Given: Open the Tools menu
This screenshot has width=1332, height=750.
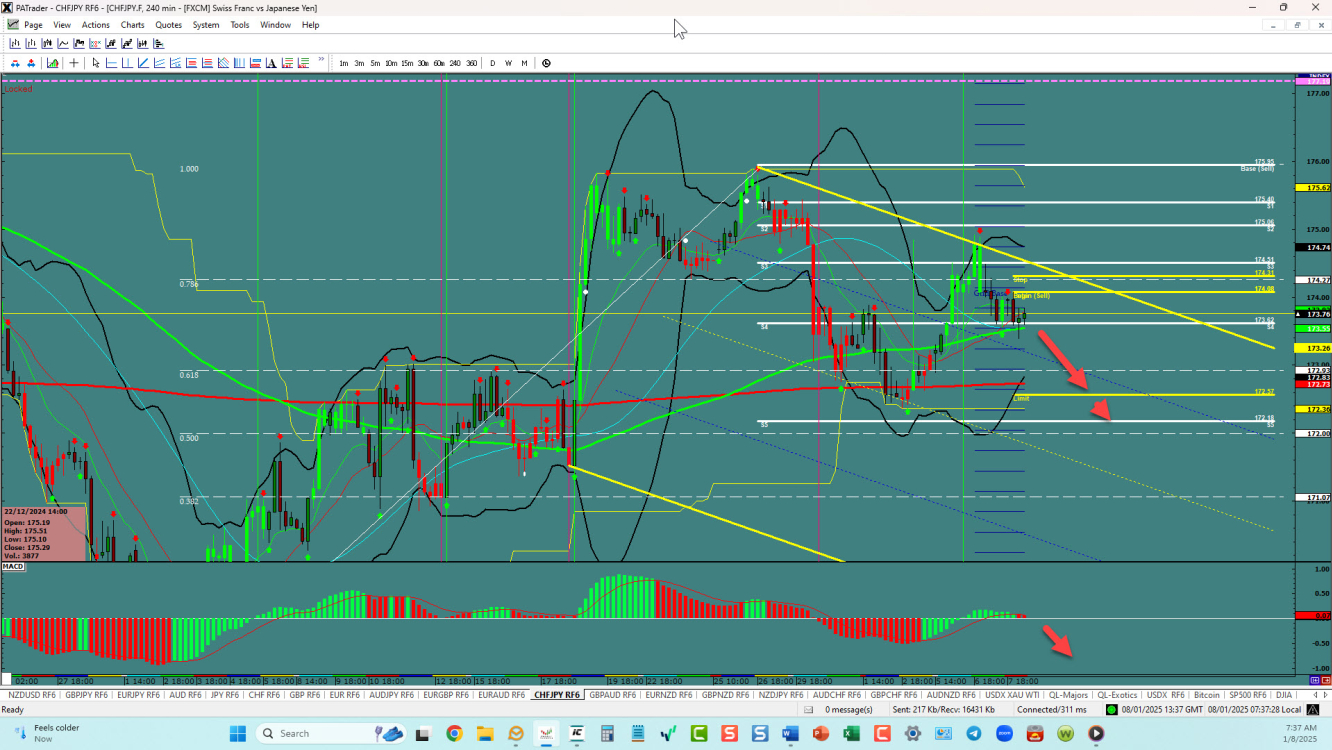Looking at the screenshot, I should [240, 25].
